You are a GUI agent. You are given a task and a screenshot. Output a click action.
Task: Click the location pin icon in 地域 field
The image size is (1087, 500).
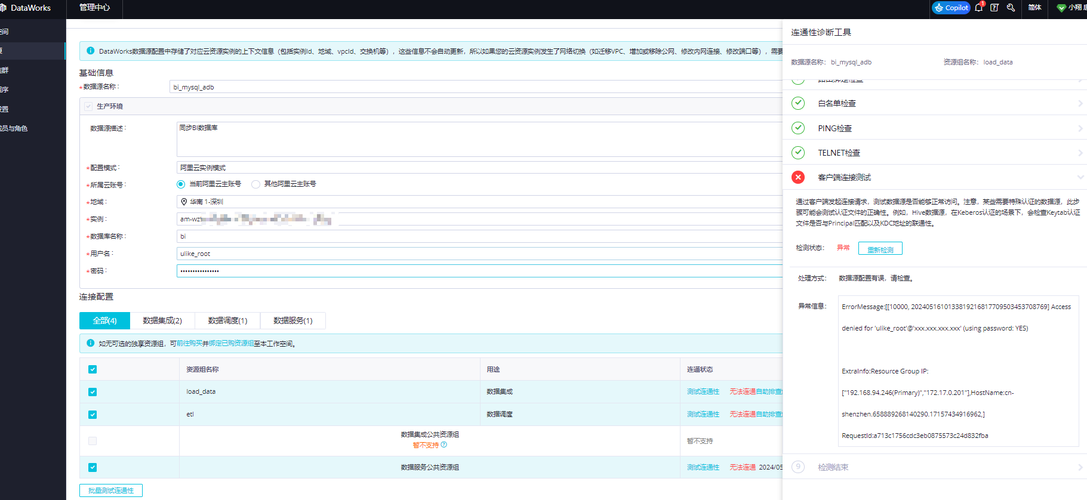tap(183, 202)
